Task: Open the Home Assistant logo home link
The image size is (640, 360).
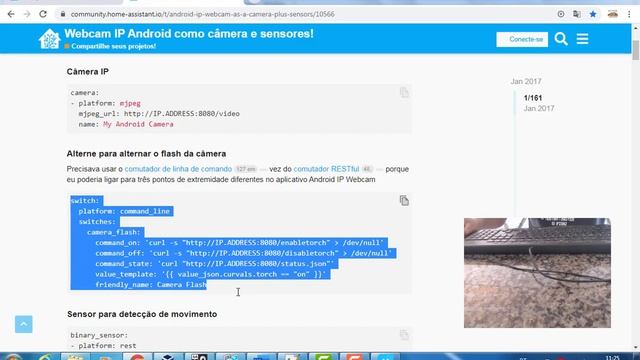Action: tap(49, 39)
